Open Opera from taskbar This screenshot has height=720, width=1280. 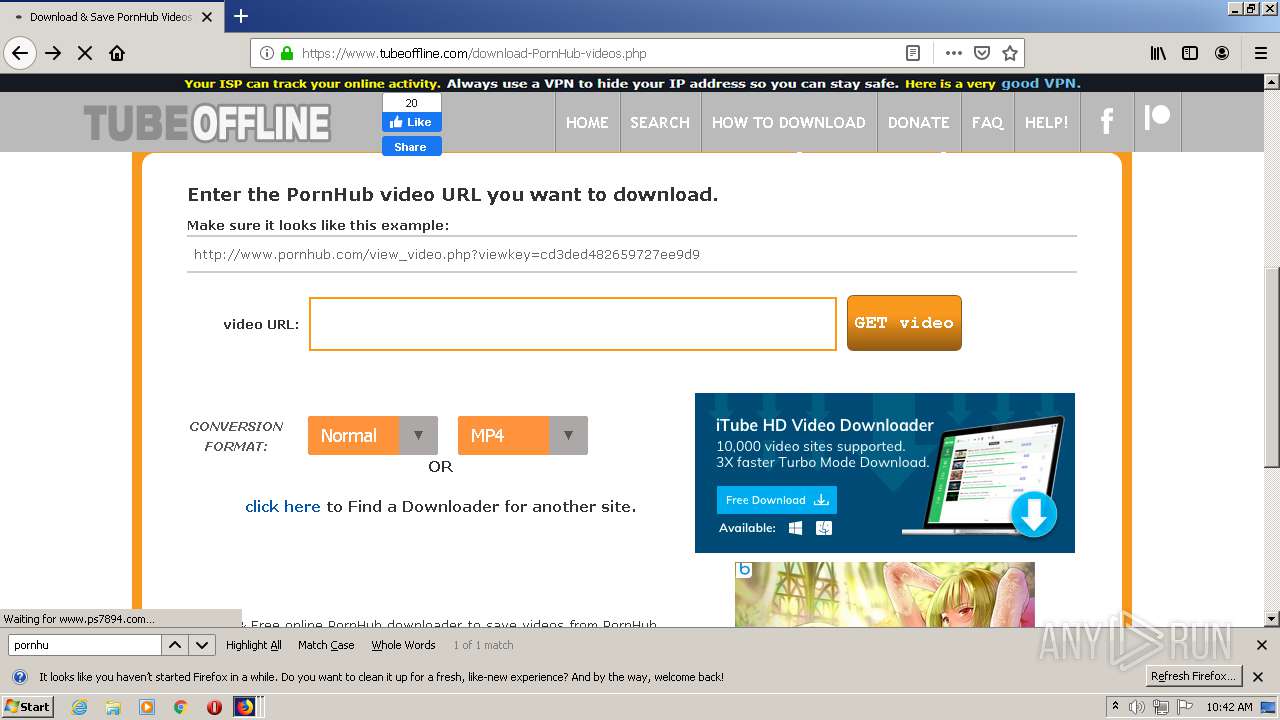214,707
